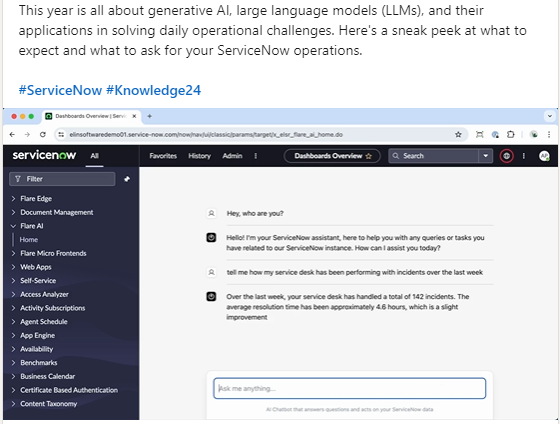560x424 pixels.
Task: Open the browser extensions puzzle icon
Action: pos(511,135)
